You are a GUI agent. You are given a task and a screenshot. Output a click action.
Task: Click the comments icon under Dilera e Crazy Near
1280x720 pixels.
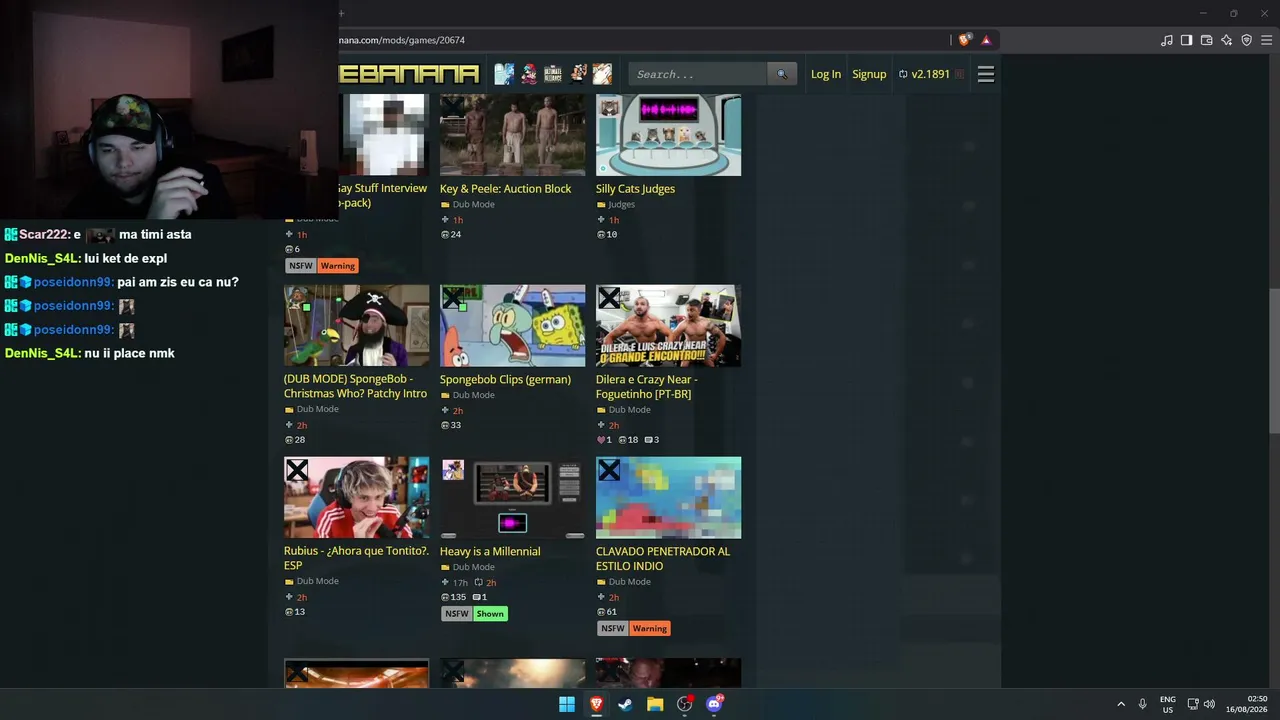[x=651, y=440]
